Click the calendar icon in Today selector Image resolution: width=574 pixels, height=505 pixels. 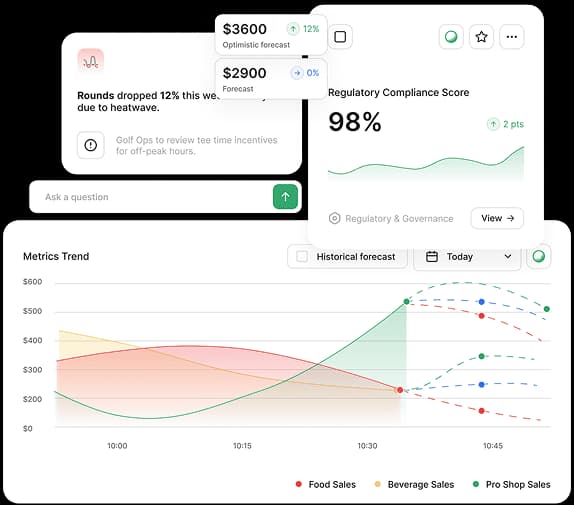[432, 257]
